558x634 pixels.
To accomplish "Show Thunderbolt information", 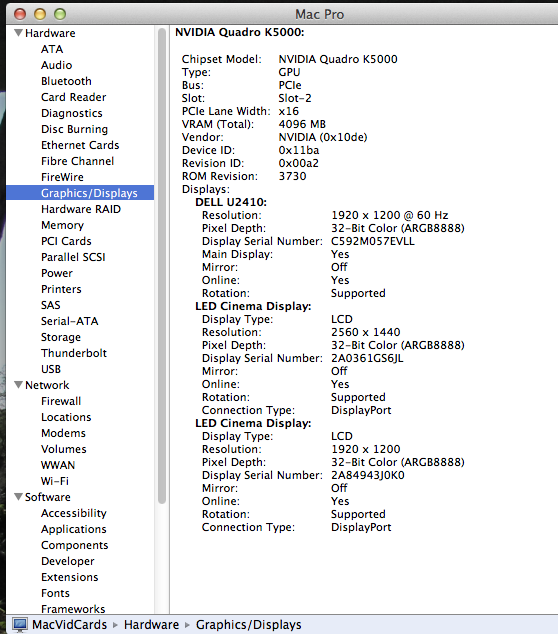I will point(74,353).
